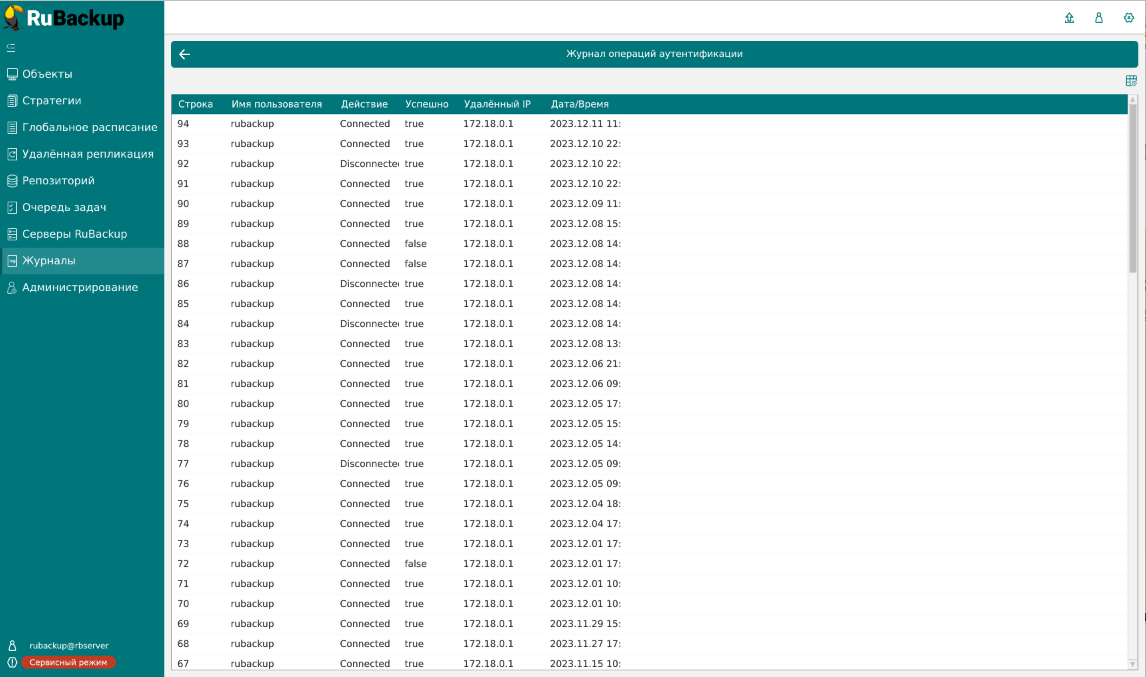Open the Стратегии section

51,101
